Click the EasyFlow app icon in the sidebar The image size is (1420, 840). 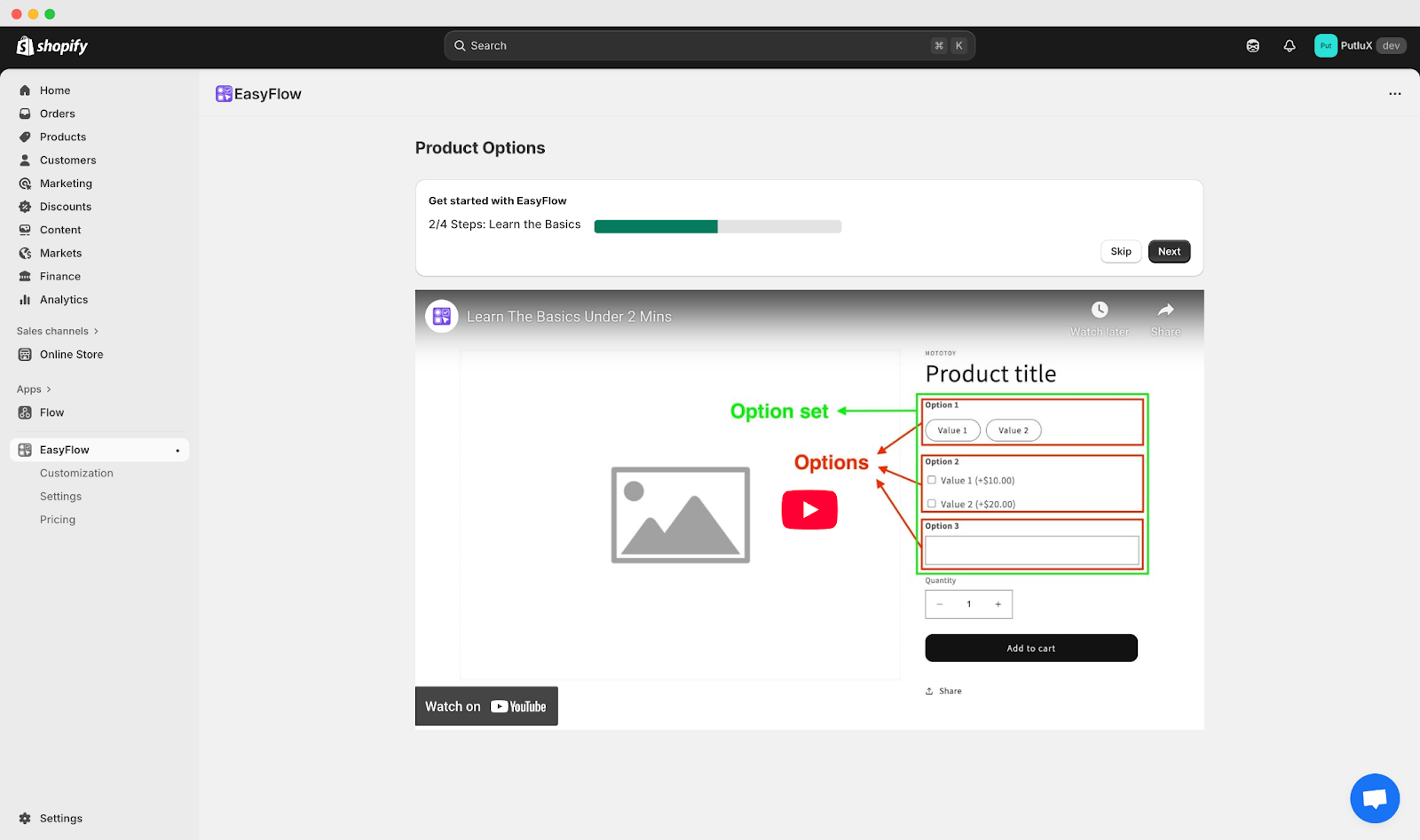(x=24, y=450)
